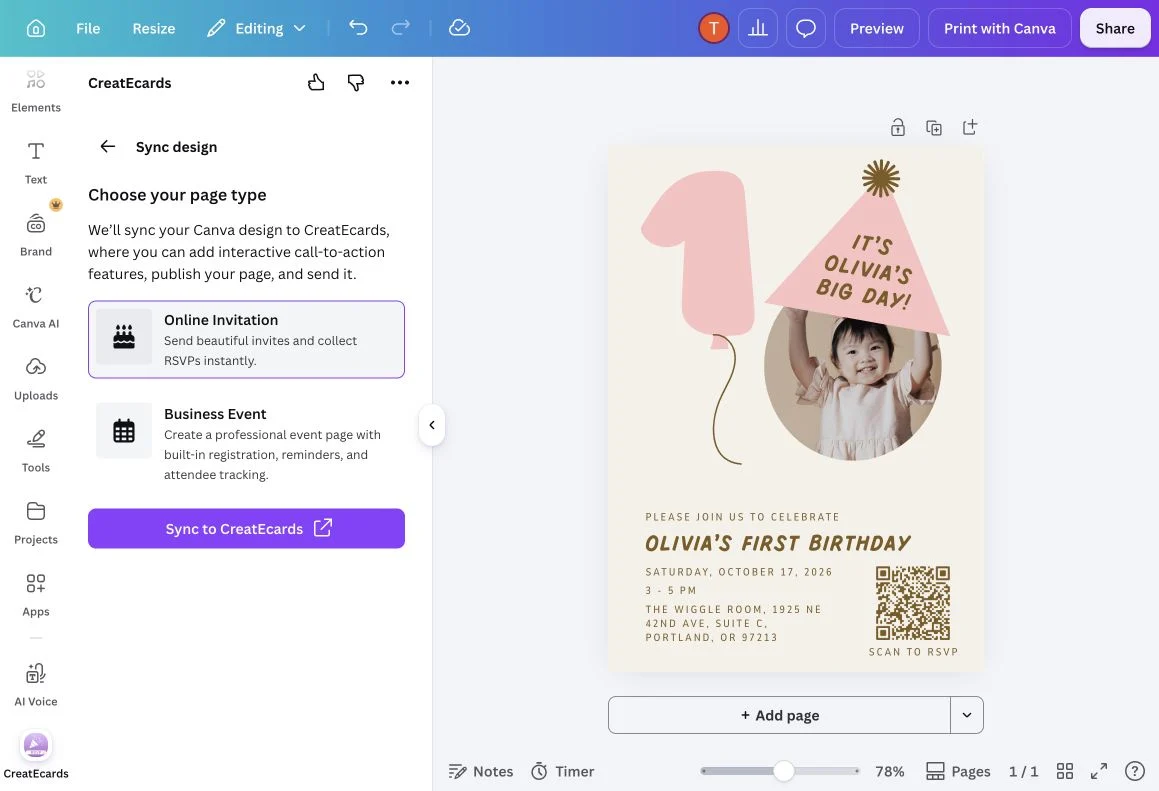The width and height of the screenshot is (1159, 791).
Task: Go to Canva home via house icon
Action: point(35,28)
